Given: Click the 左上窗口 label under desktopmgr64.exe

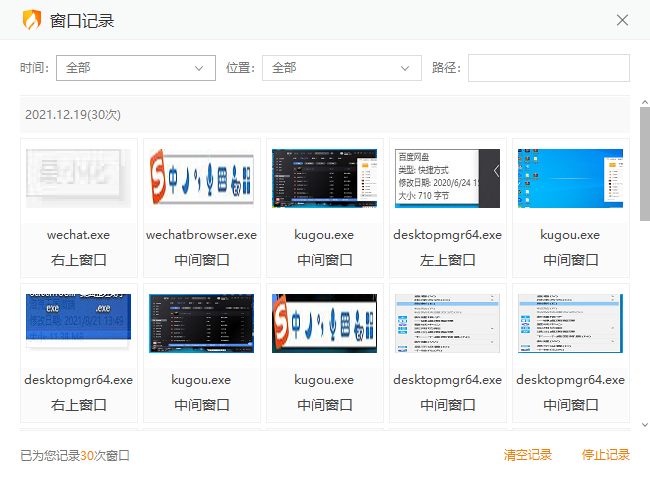Looking at the screenshot, I should tap(447, 260).
